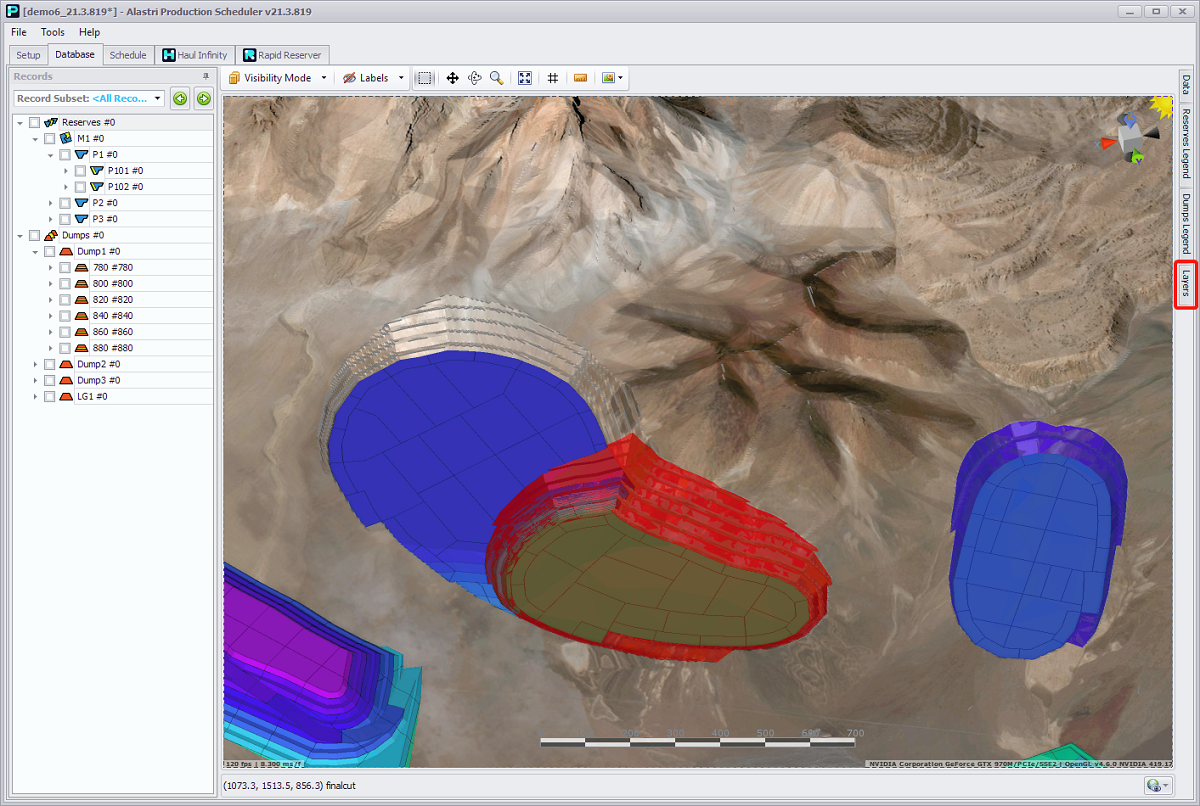The height and width of the screenshot is (806, 1200).
Task: Click the green previous-subset arrow button
Action: tap(180, 98)
